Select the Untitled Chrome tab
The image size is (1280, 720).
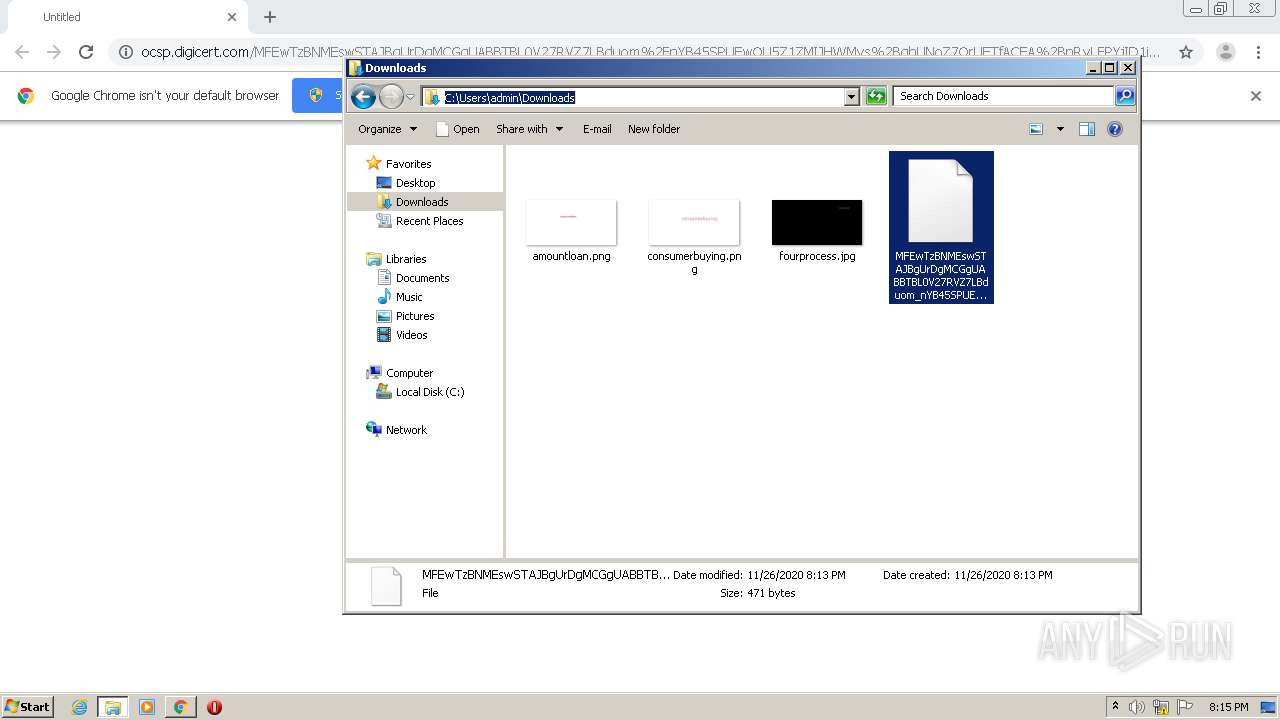[x=125, y=17]
